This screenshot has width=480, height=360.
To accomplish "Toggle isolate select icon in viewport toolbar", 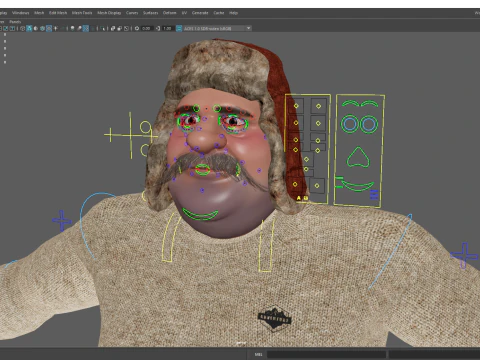I will point(102,29).
